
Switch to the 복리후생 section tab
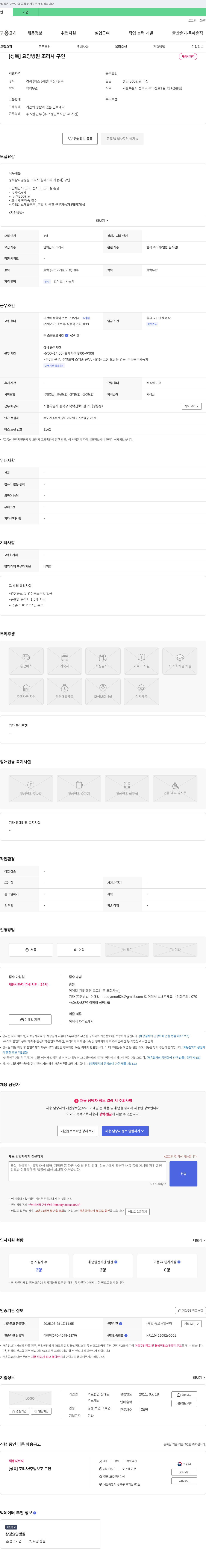click(x=121, y=47)
